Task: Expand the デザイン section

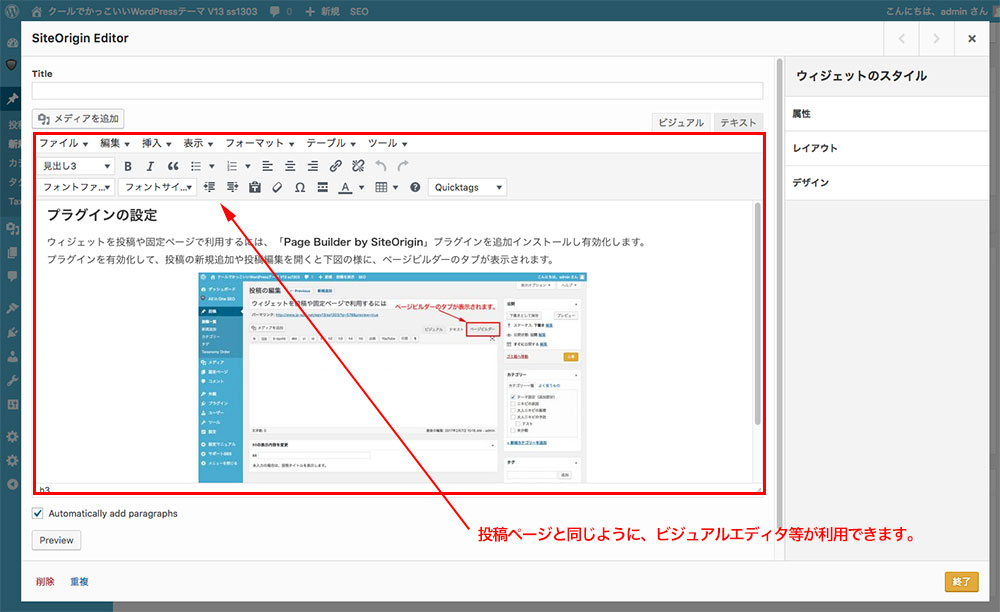Action: point(887,182)
